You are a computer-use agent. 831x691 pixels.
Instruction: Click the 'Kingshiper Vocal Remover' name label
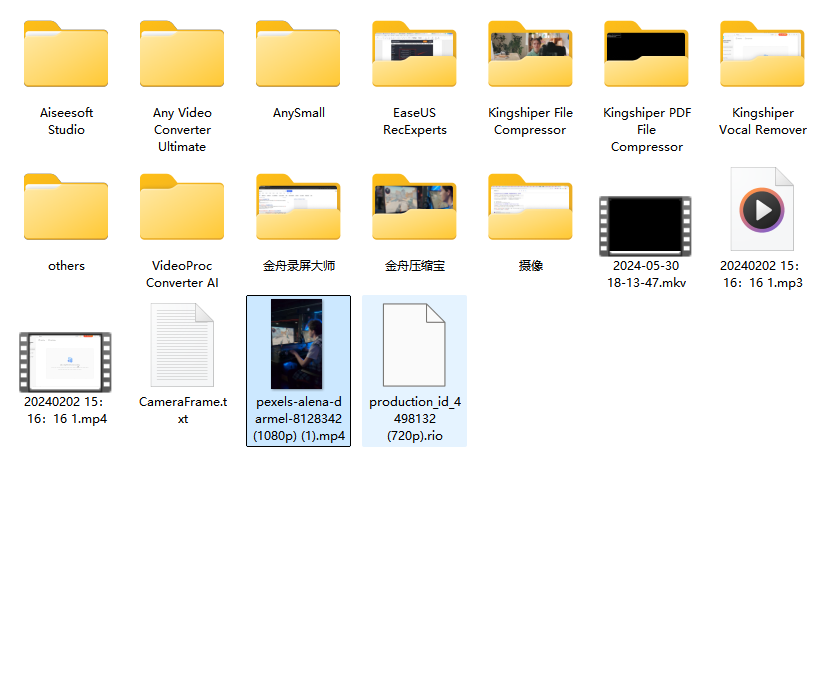[x=763, y=121]
